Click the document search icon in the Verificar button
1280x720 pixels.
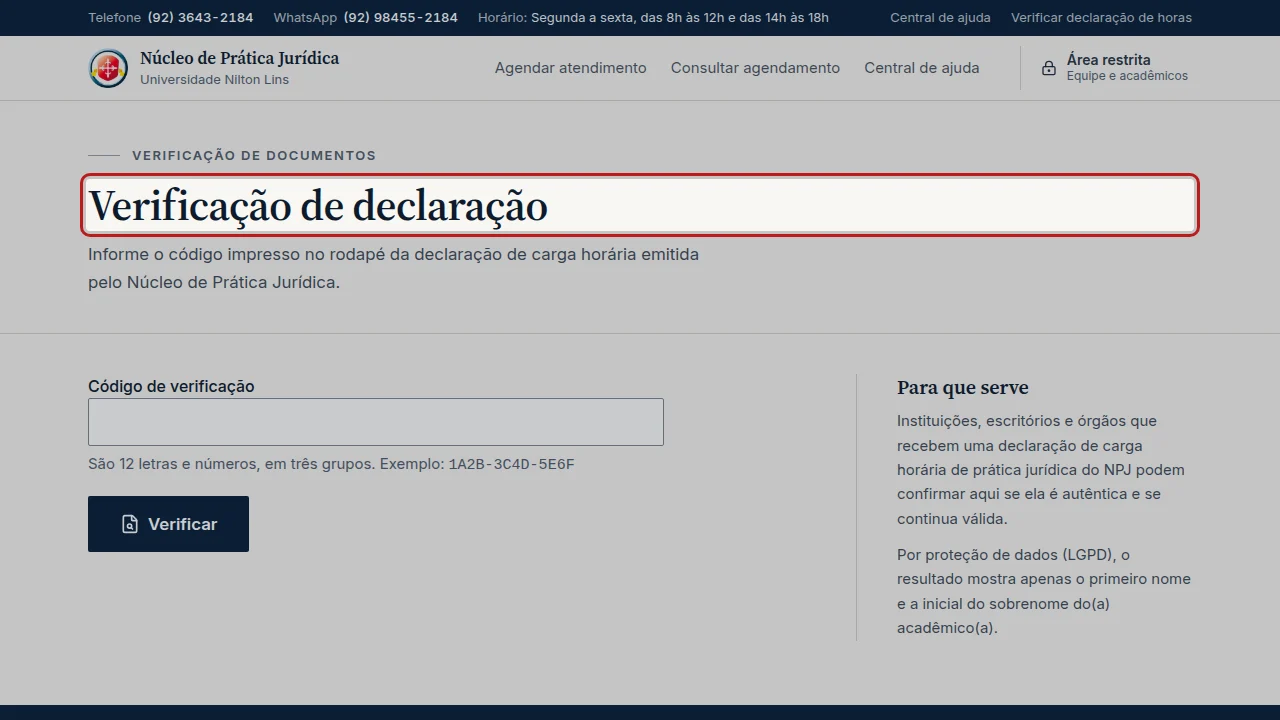pyautogui.click(x=130, y=524)
